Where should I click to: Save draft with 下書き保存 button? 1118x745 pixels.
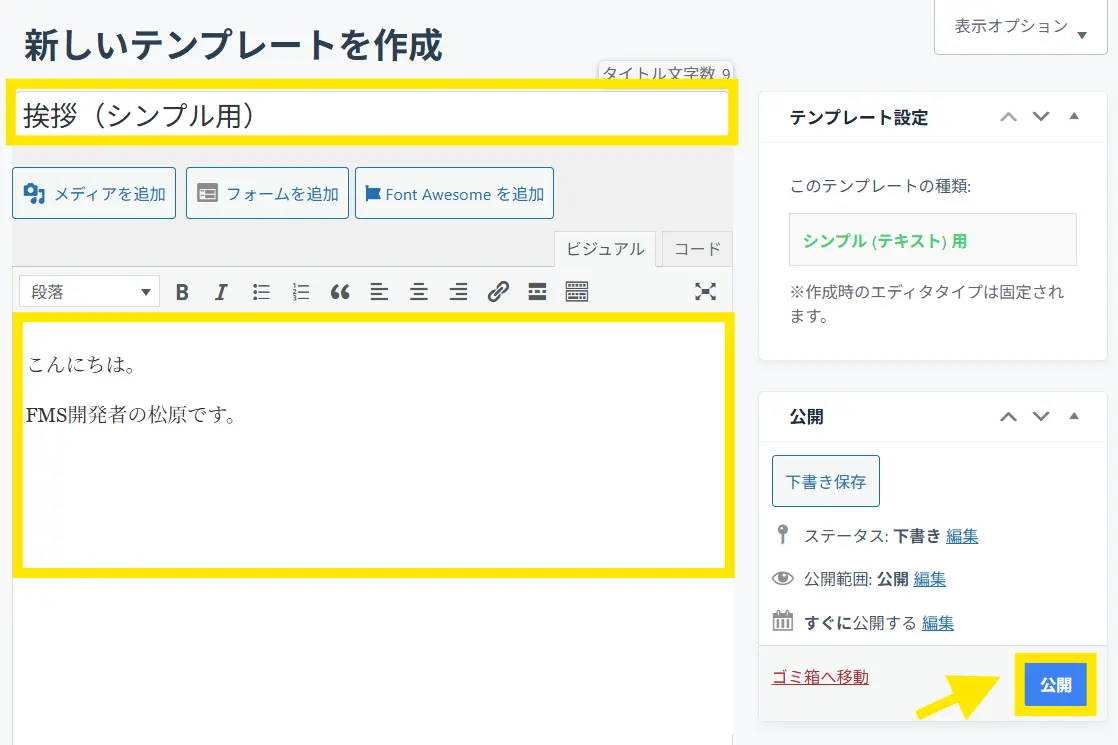825,481
